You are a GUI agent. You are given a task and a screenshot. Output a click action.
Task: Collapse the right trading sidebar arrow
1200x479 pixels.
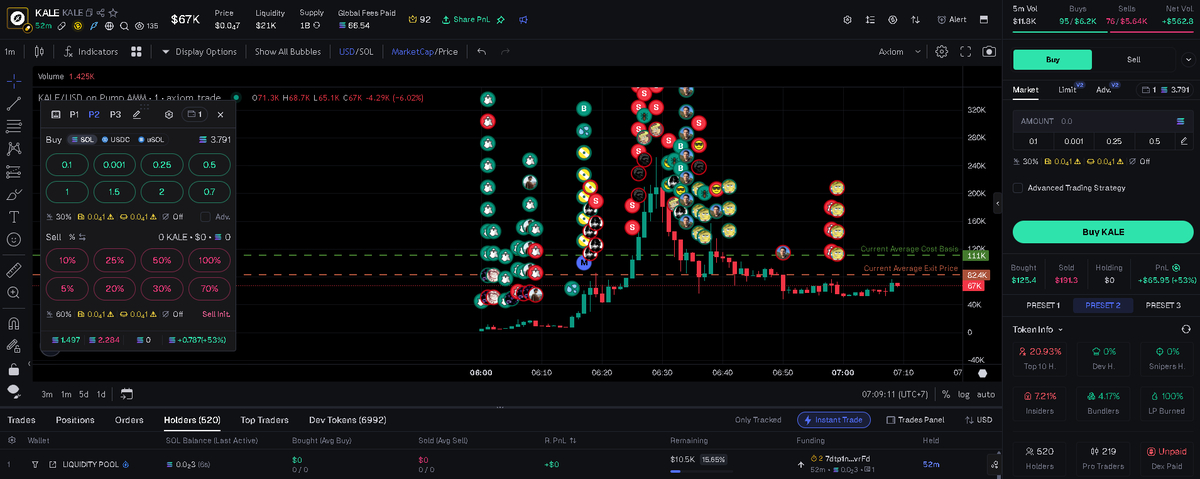click(997, 203)
